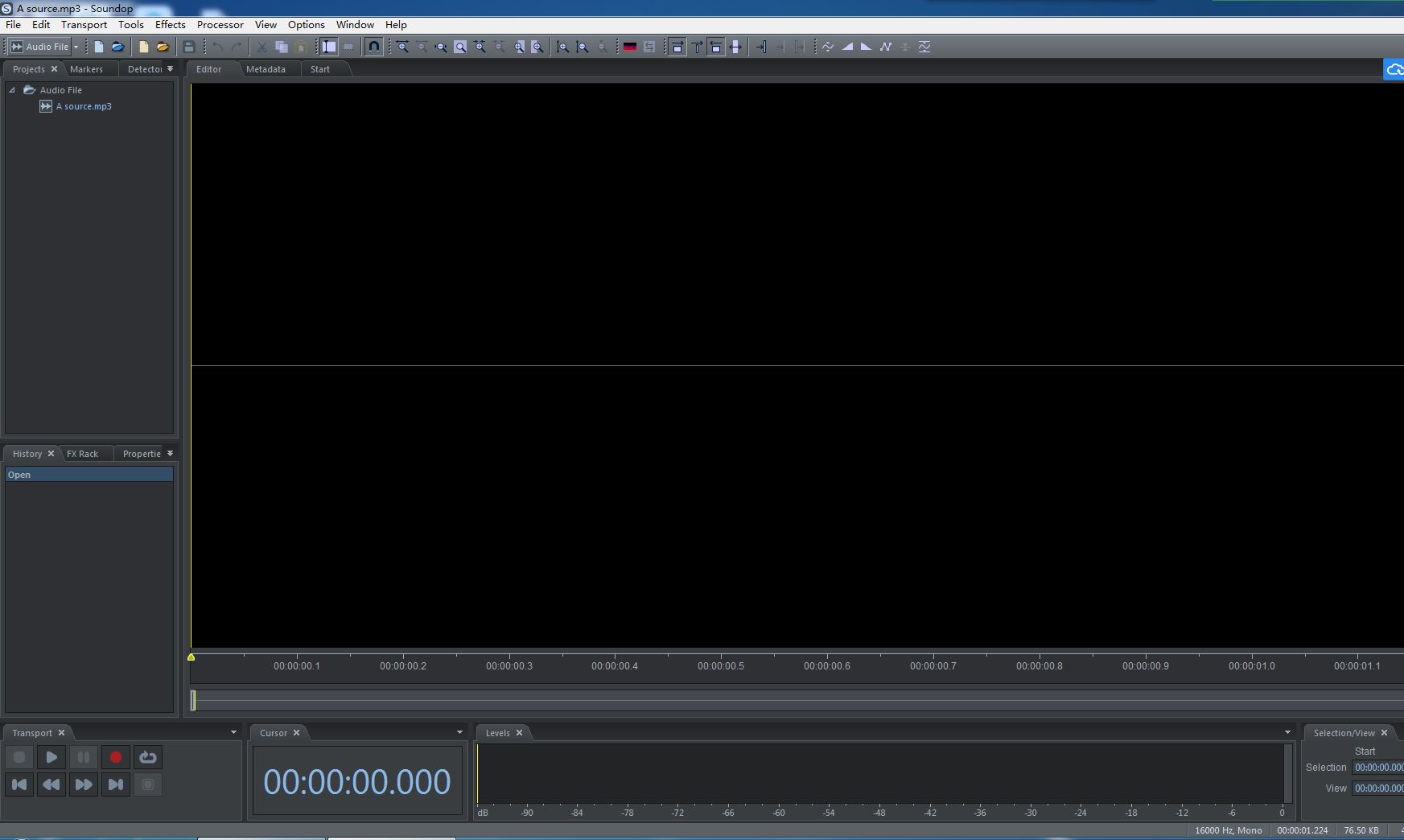Toggle loop playback in Transport
1404x840 pixels.
tap(148, 757)
